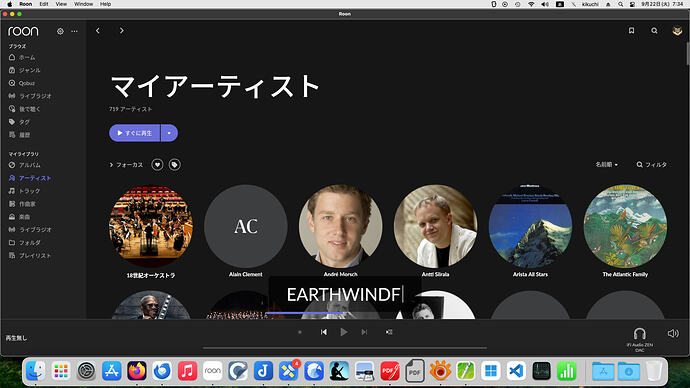Toggle the tag focus filter

(x=175, y=165)
